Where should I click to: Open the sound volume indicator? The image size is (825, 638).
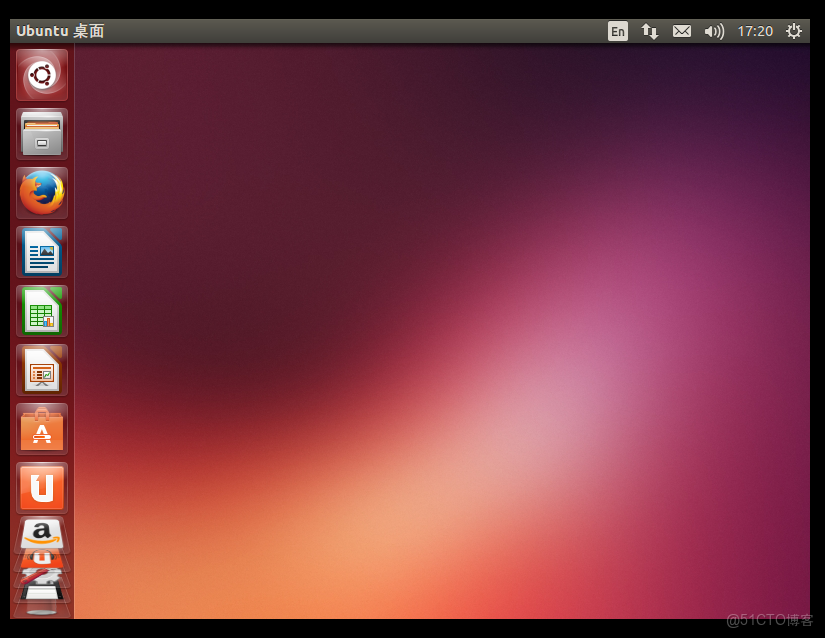(x=715, y=32)
